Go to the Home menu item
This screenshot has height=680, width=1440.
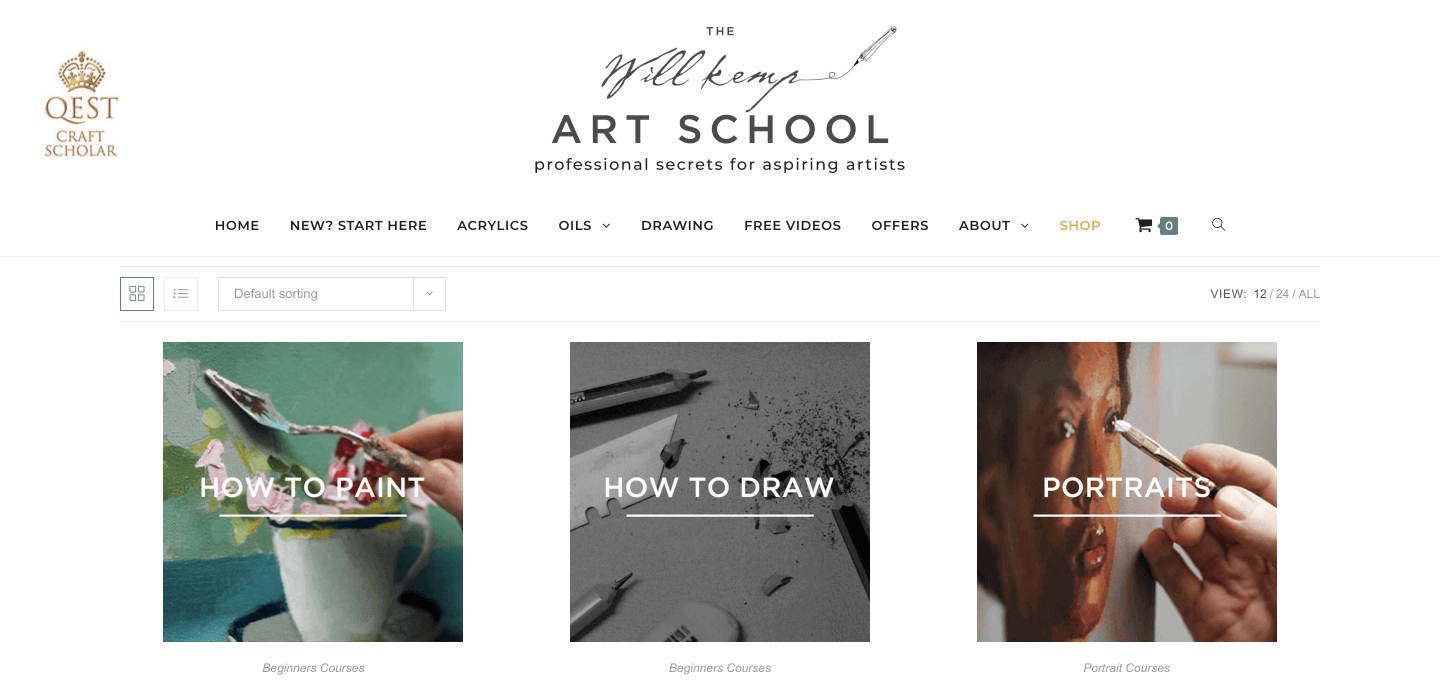pyautogui.click(x=237, y=226)
